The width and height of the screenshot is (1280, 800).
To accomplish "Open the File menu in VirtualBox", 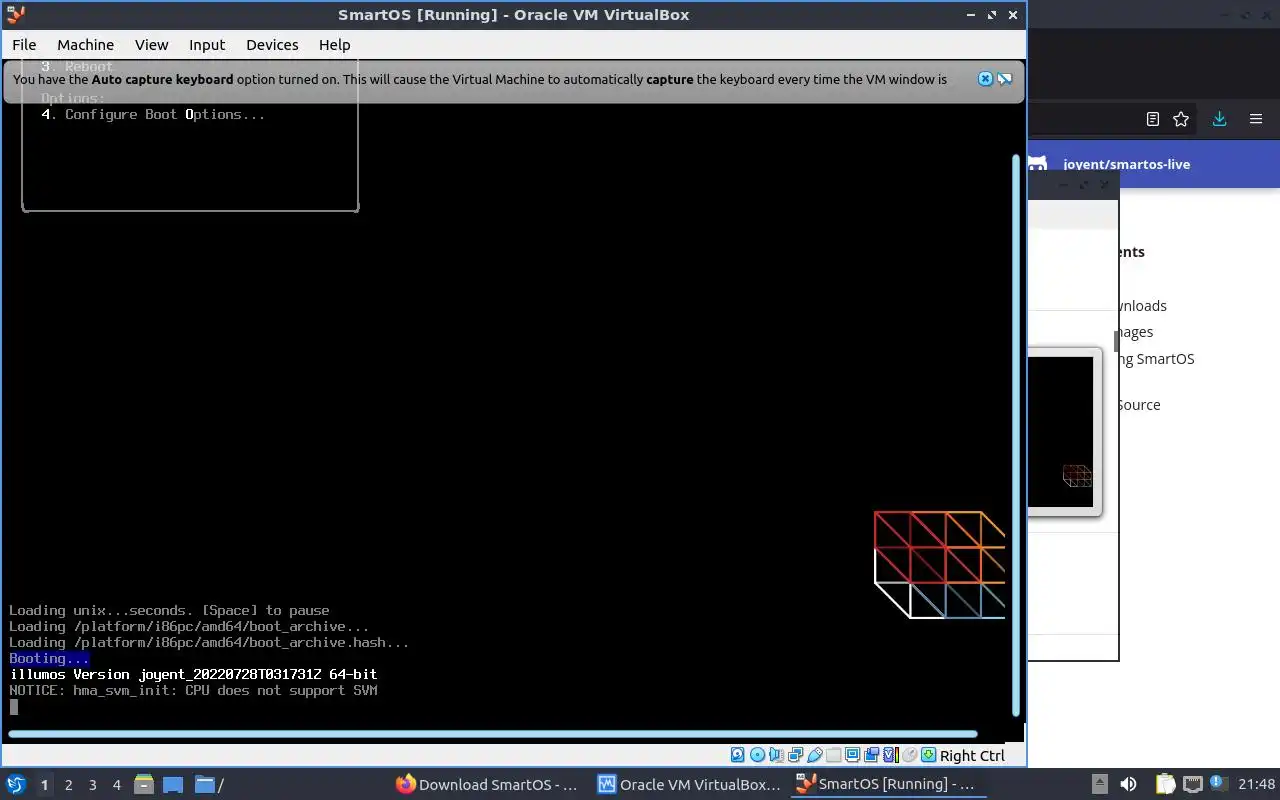I will click(x=24, y=45).
